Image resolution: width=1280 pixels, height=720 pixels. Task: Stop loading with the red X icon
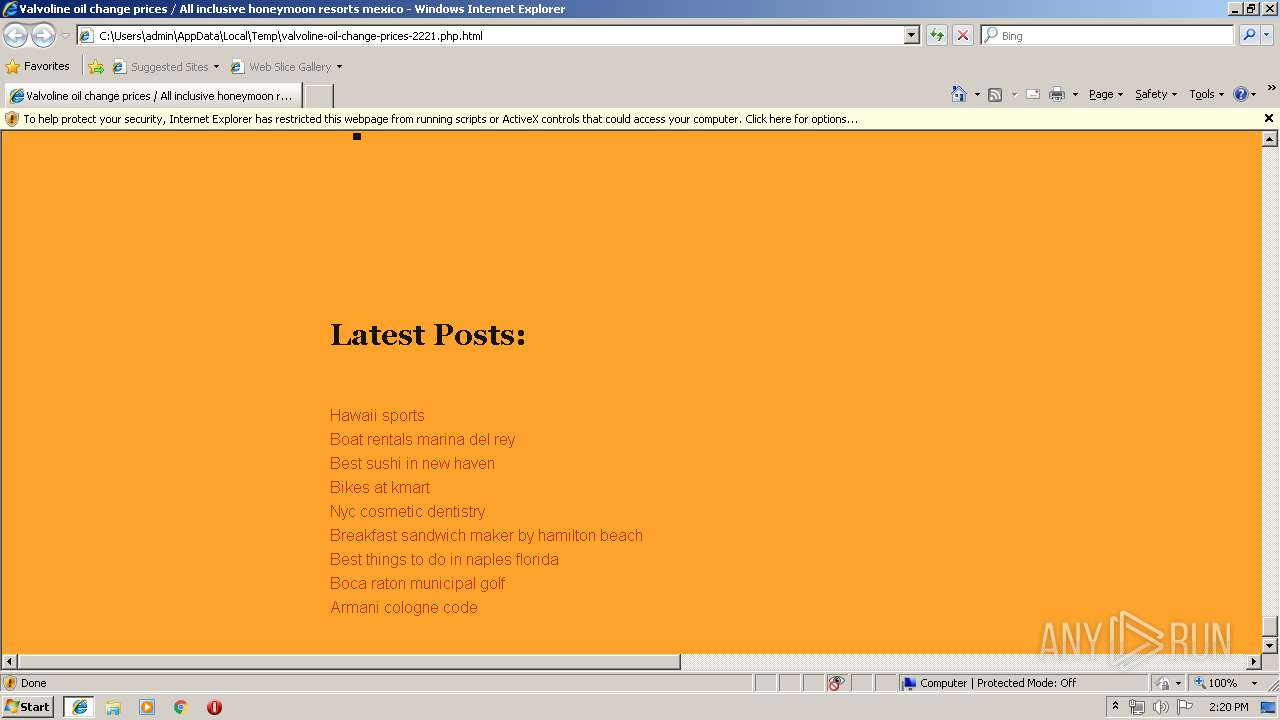pos(962,35)
